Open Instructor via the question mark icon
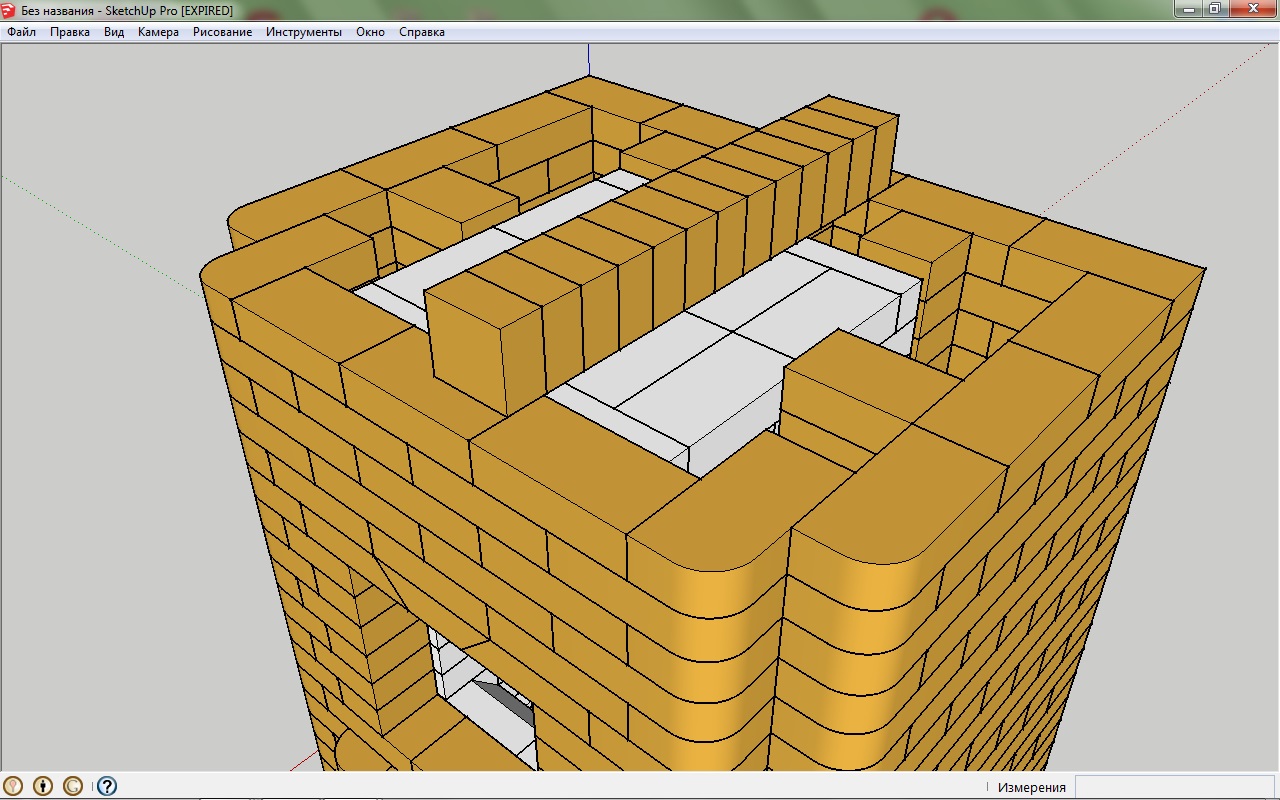Image resolution: width=1280 pixels, height=800 pixels. pyautogui.click(x=106, y=786)
